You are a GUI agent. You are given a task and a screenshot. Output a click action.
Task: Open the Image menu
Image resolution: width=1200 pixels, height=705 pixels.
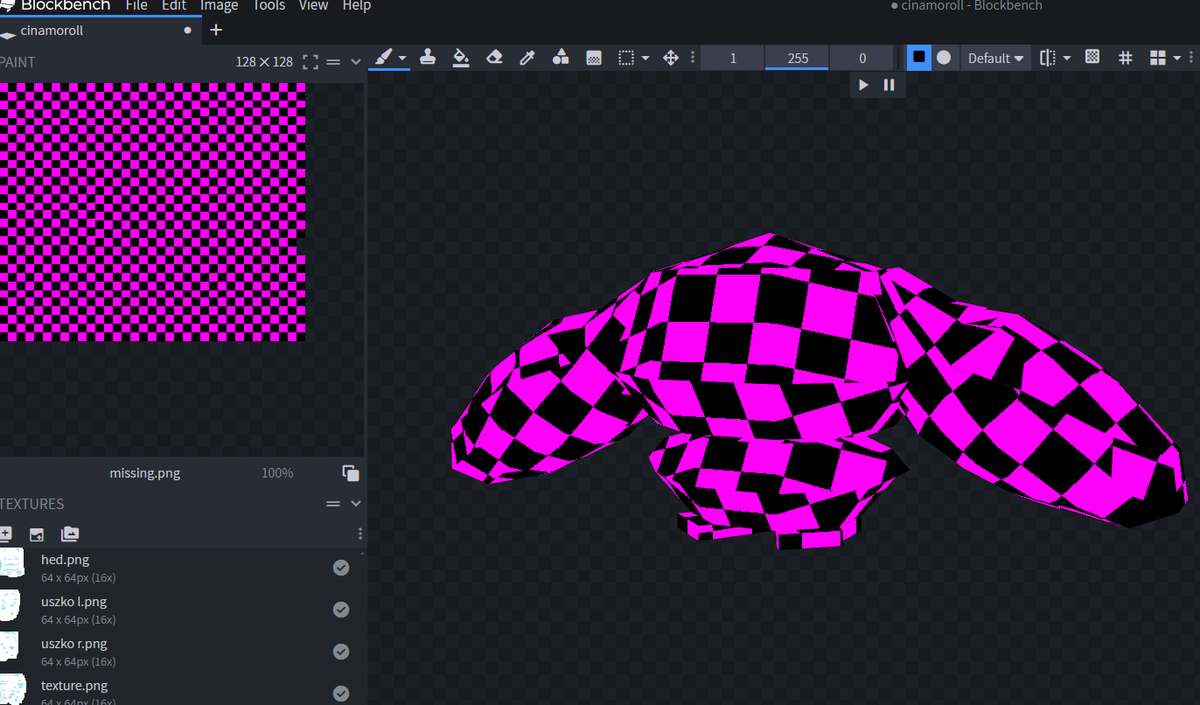tap(219, 5)
